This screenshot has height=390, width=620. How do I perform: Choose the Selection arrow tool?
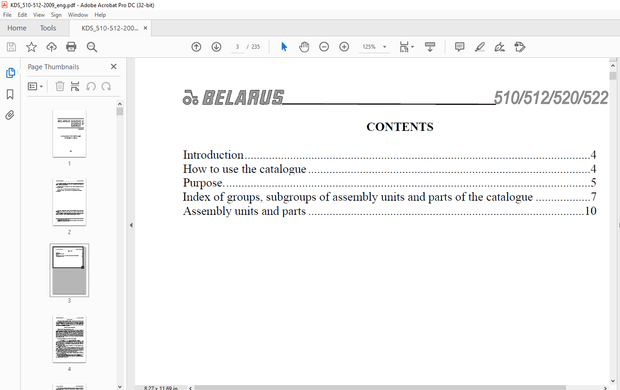(x=284, y=47)
